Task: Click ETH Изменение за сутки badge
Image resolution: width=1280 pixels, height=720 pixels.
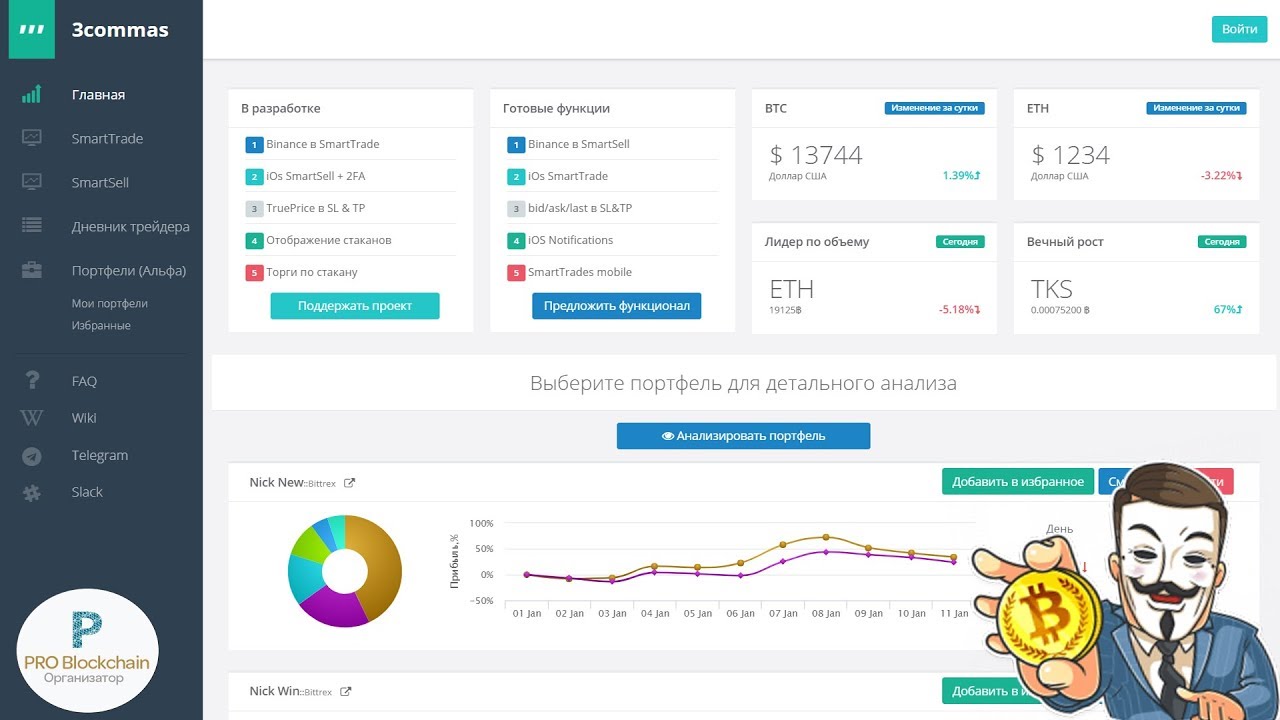Action: point(1196,108)
